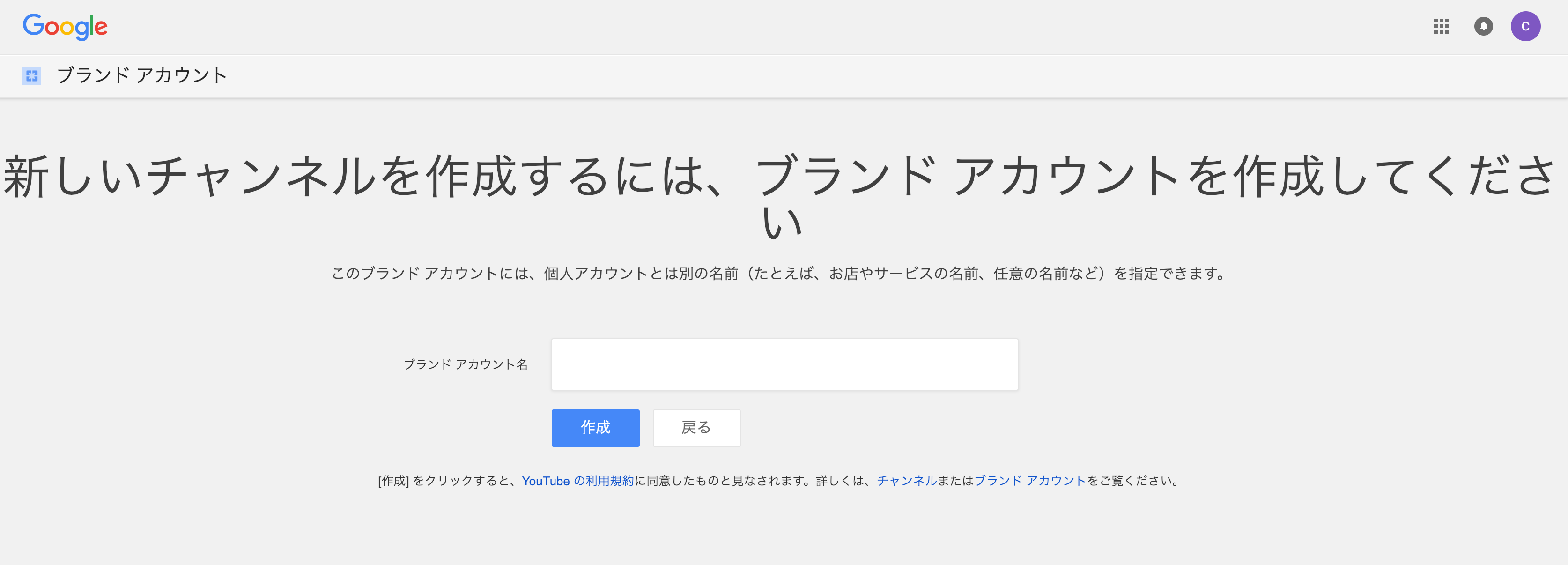1568x565 pixels.
Task: Open the ブランド アカウント link in footer text
Action: (x=1029, y=480)
